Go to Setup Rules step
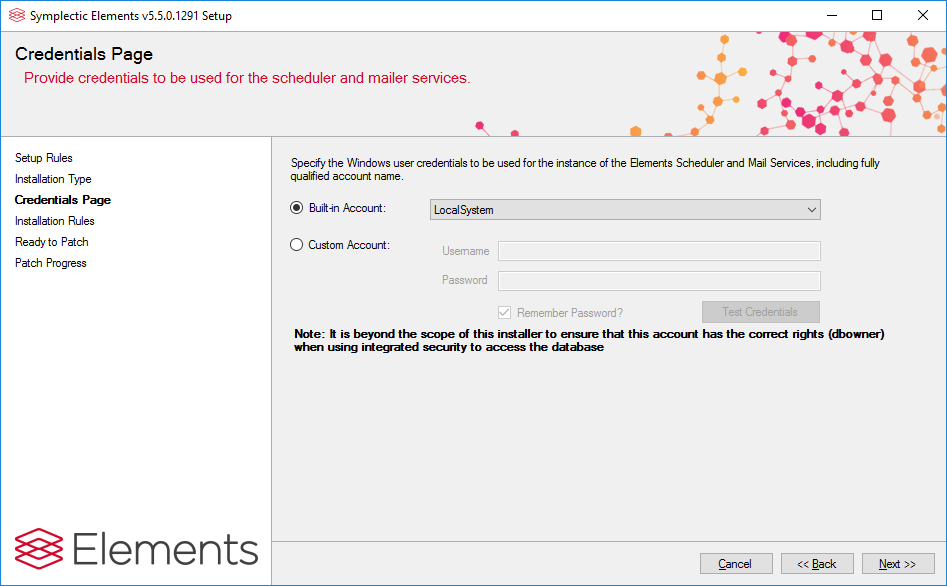 pos(44,158)
